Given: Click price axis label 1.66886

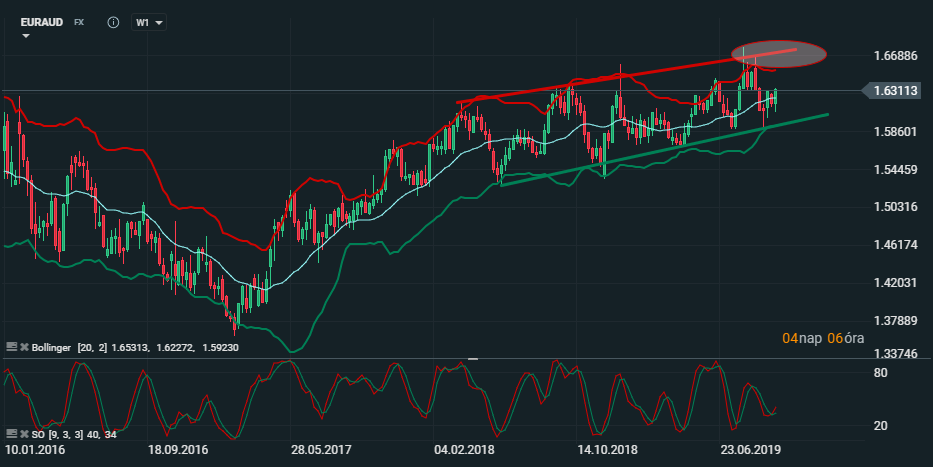Looking at the screenshot, I should 896,56.
